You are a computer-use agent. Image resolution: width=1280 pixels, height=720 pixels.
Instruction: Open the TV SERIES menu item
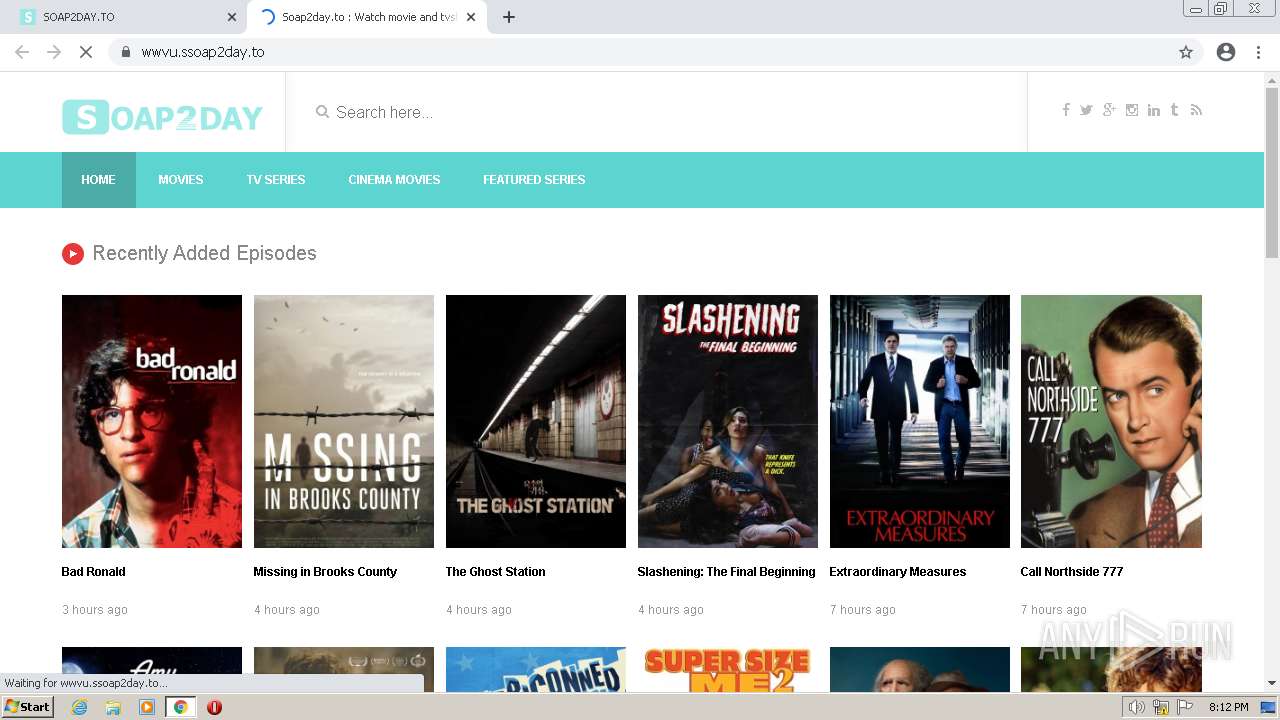(276, 180)
